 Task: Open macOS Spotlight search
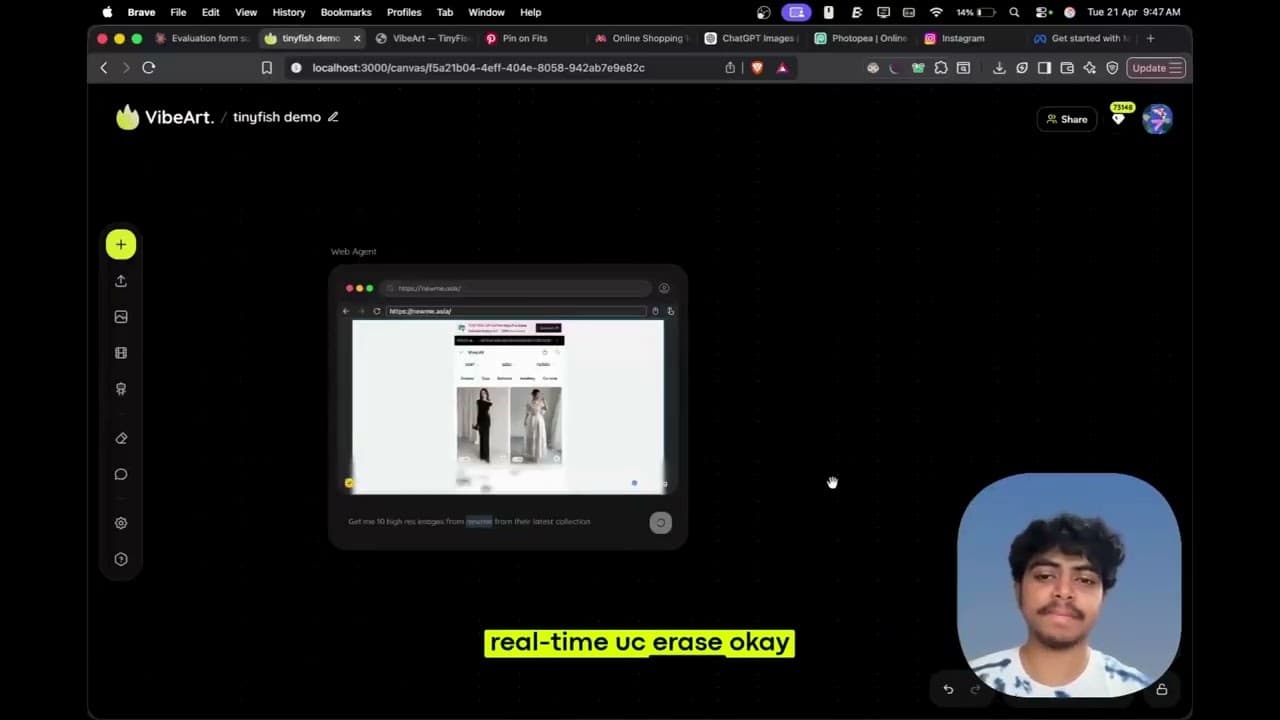pos(1014,12)
